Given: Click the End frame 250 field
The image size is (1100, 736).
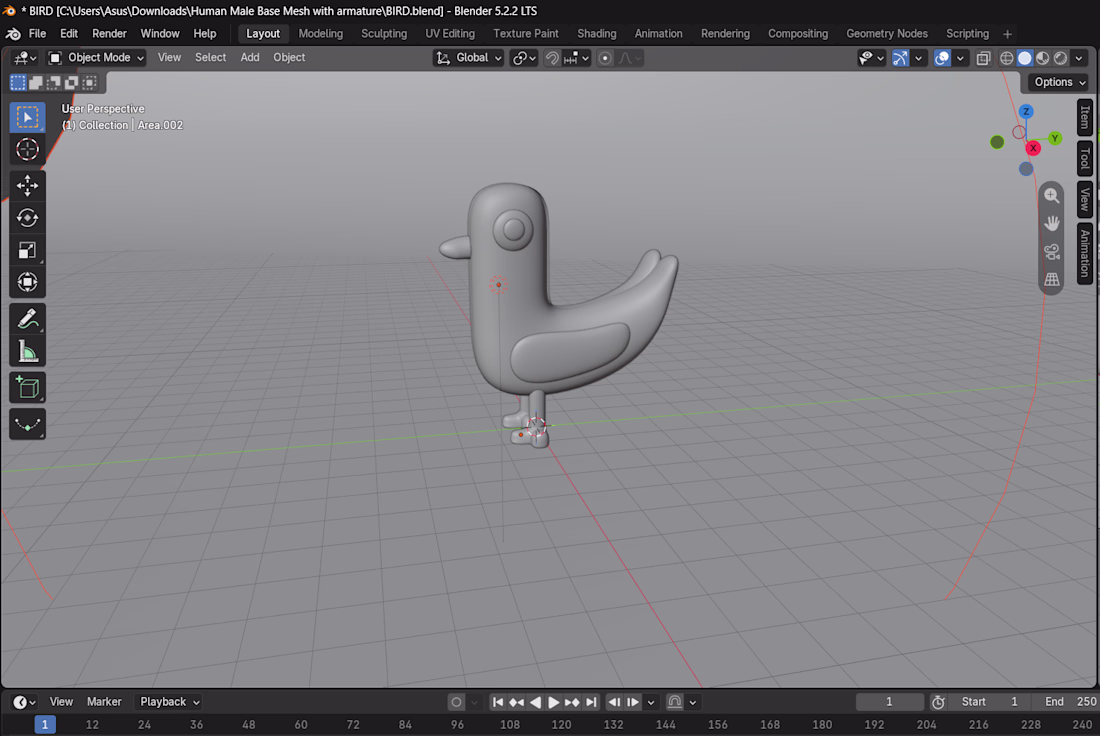Looking at the screenshot, I should 1068,702.
